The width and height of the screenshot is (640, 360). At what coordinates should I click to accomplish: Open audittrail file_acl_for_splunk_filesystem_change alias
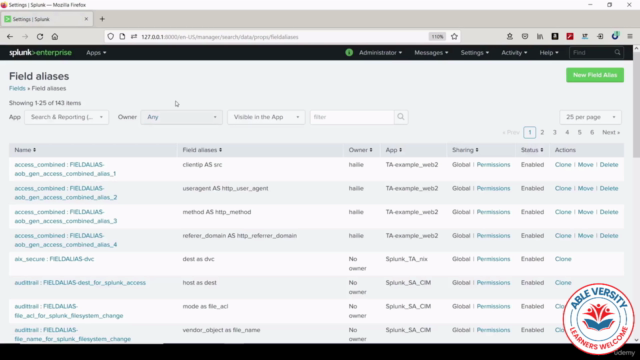click(69, 311)
